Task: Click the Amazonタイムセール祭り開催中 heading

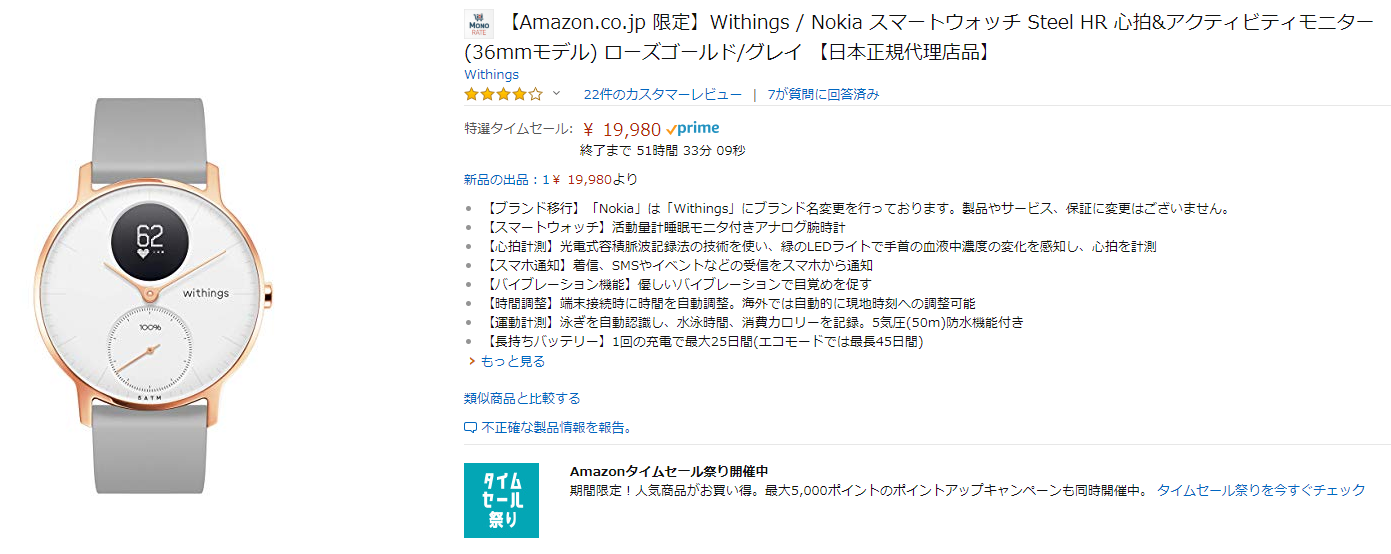Action: 668,471
